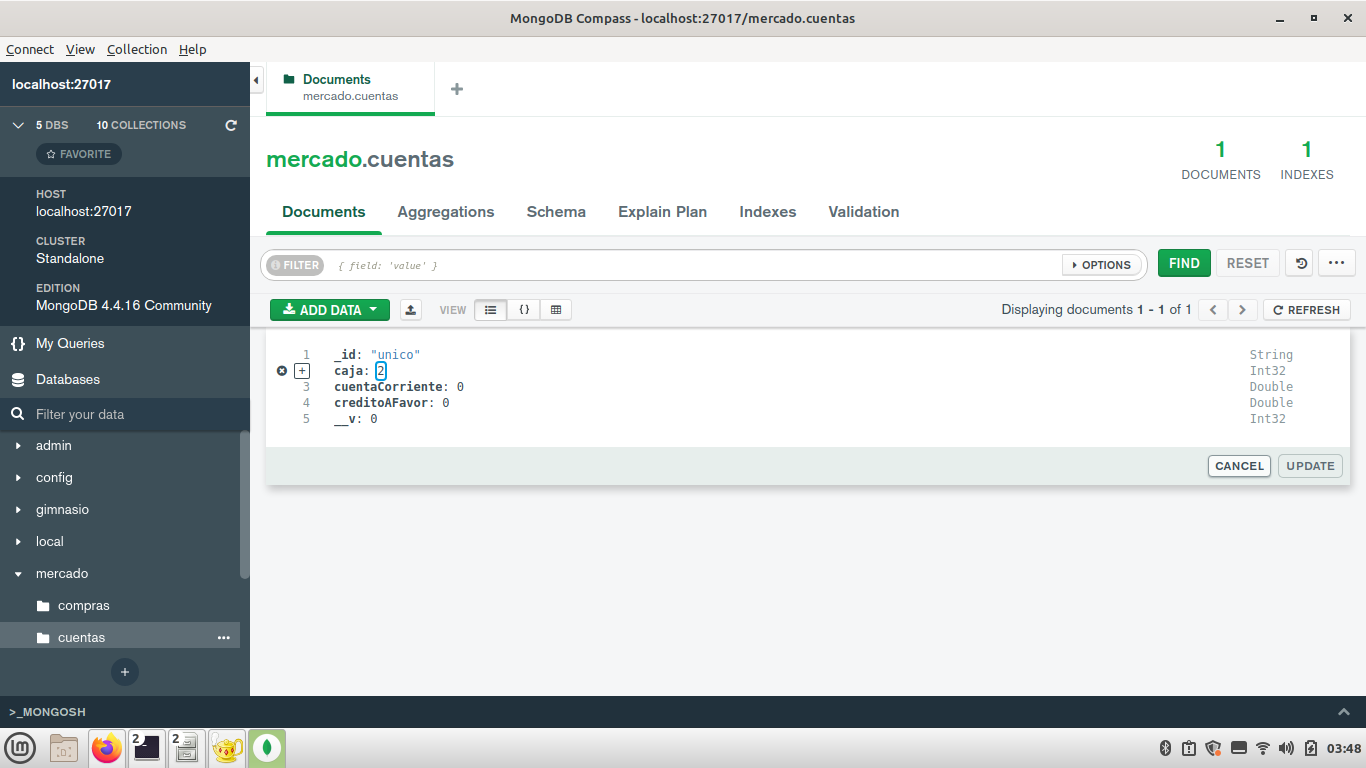Revert the caja field change icon
The image size is (1366, 768).
[282, 371]
